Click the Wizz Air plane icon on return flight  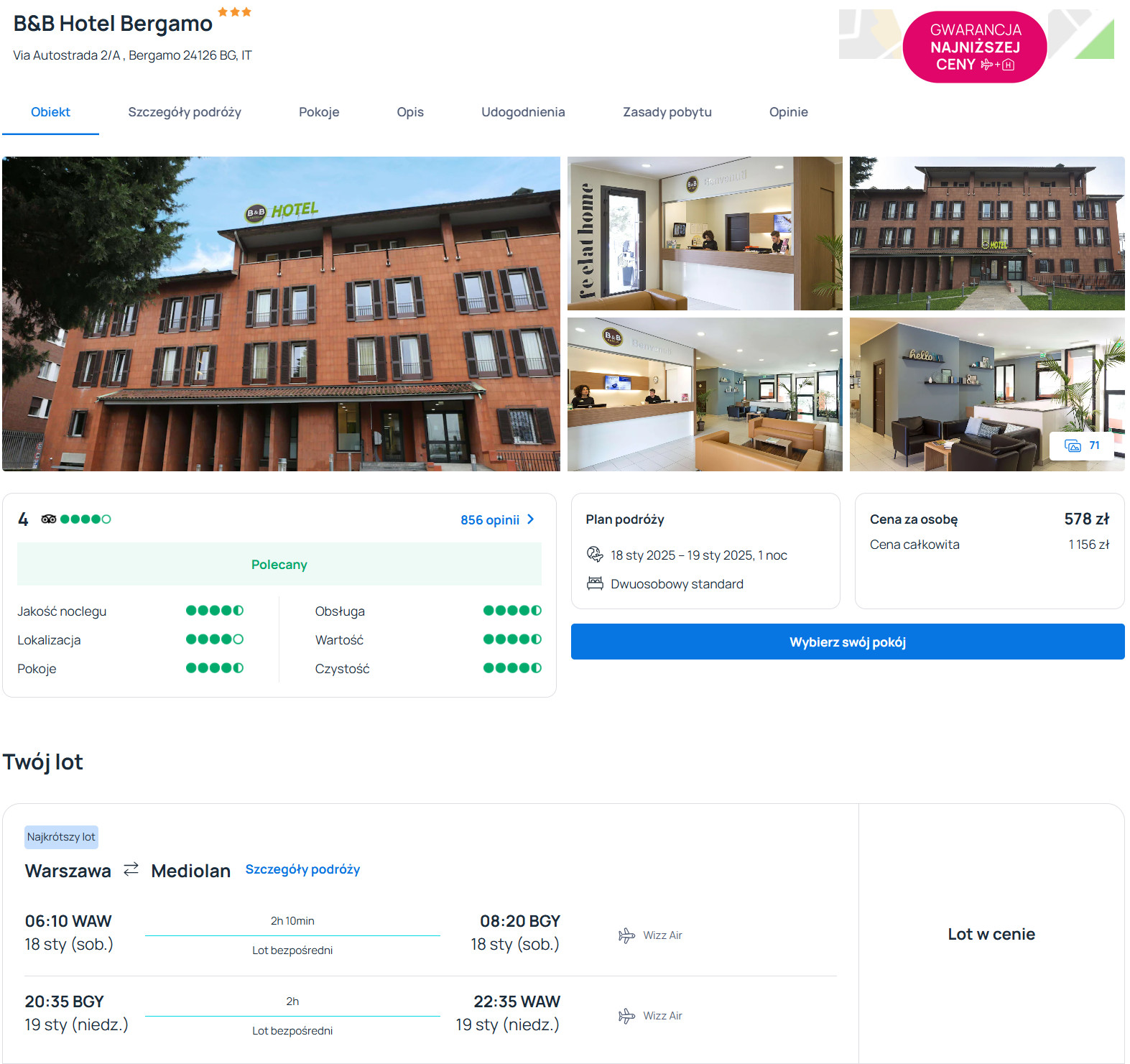coord(626,1016)
